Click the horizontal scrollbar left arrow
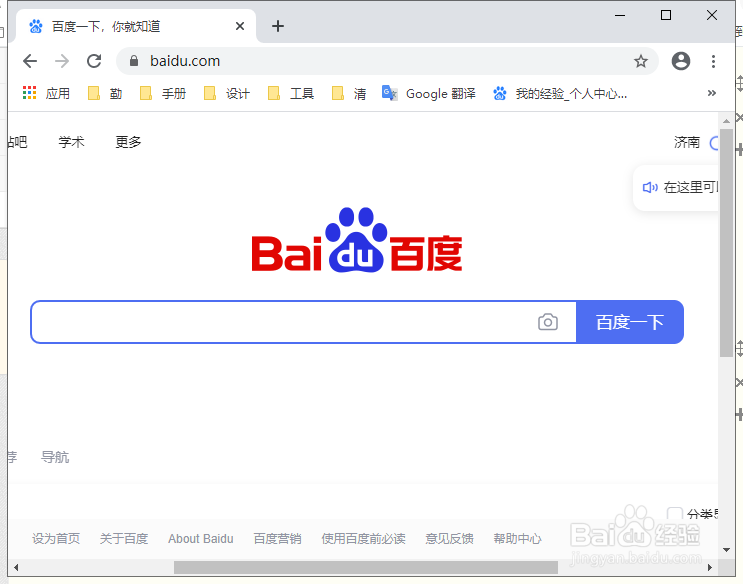The image size is (743, 584). (x=16, y=567)
